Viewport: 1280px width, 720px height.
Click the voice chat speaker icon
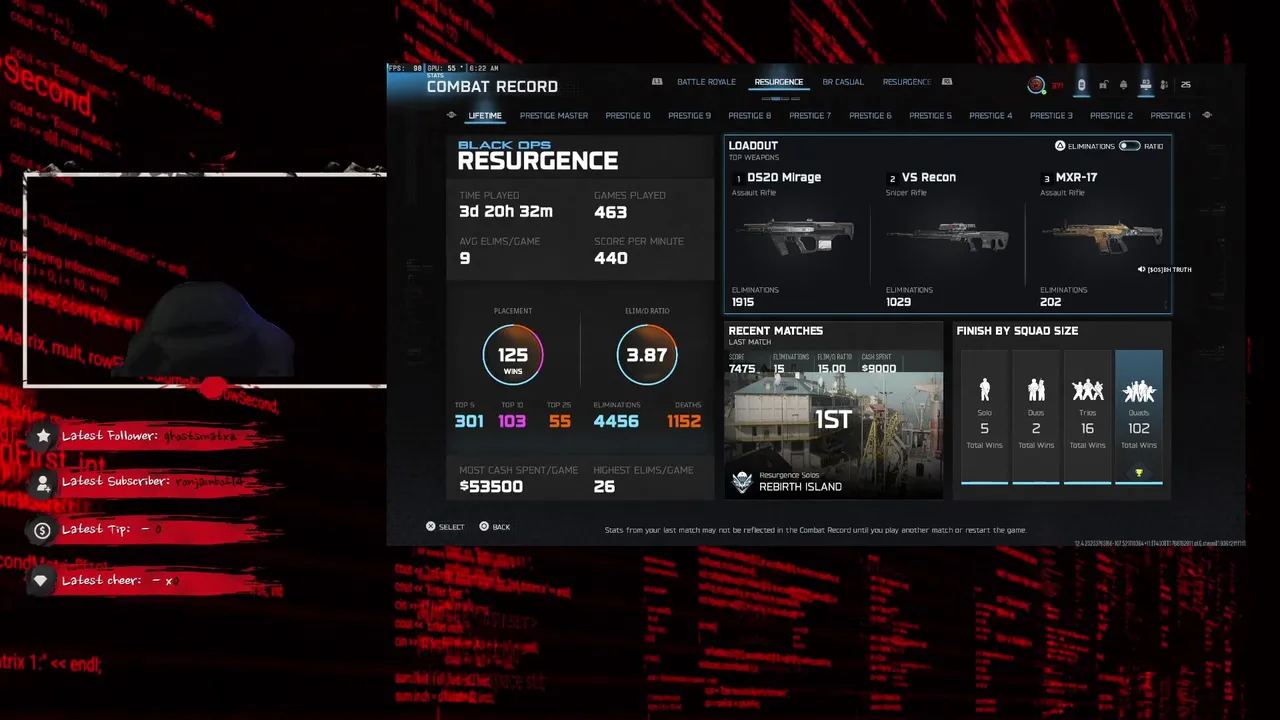coord(1141,269)
